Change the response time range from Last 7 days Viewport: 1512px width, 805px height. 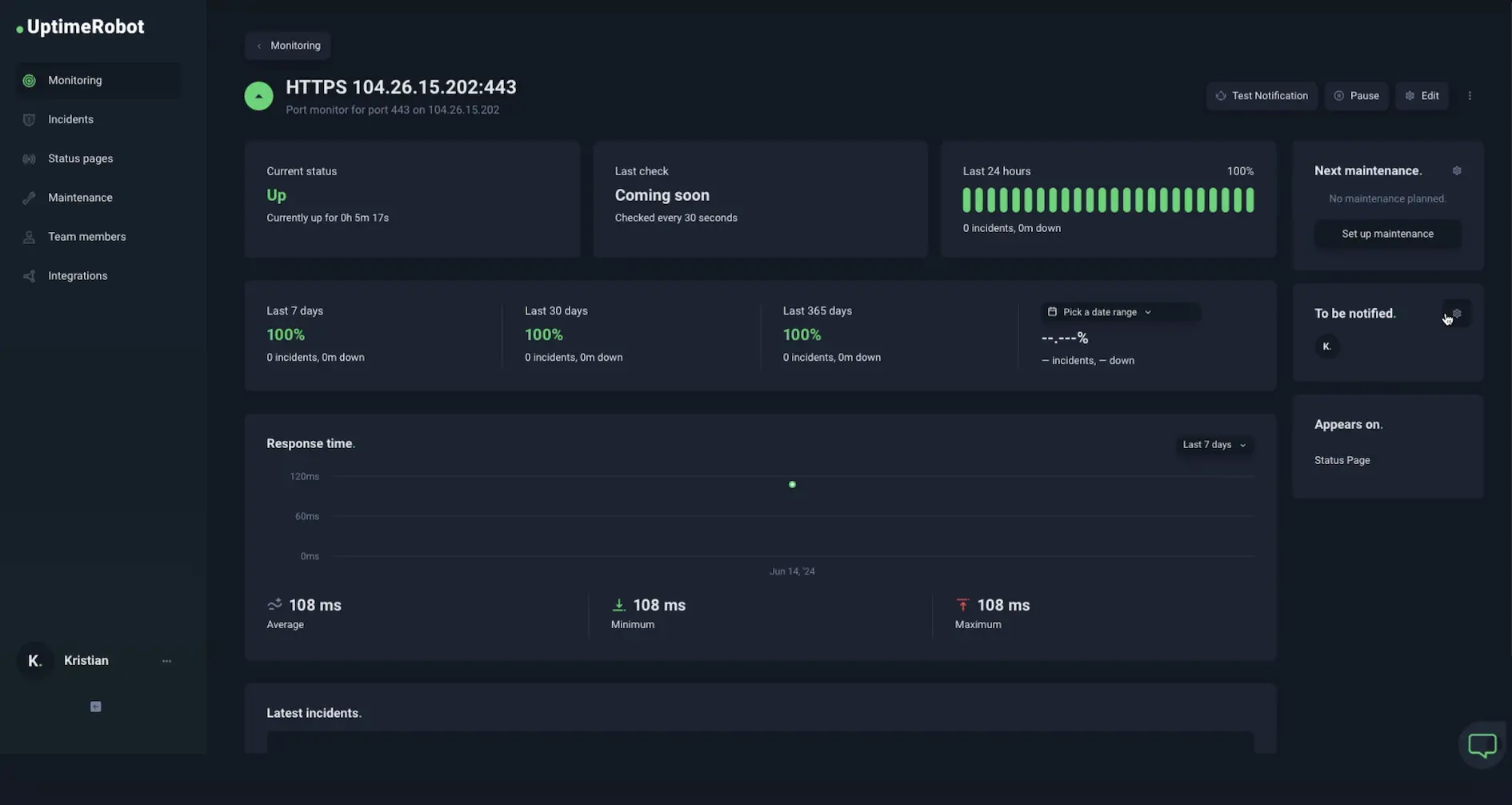coord(1214,444)
